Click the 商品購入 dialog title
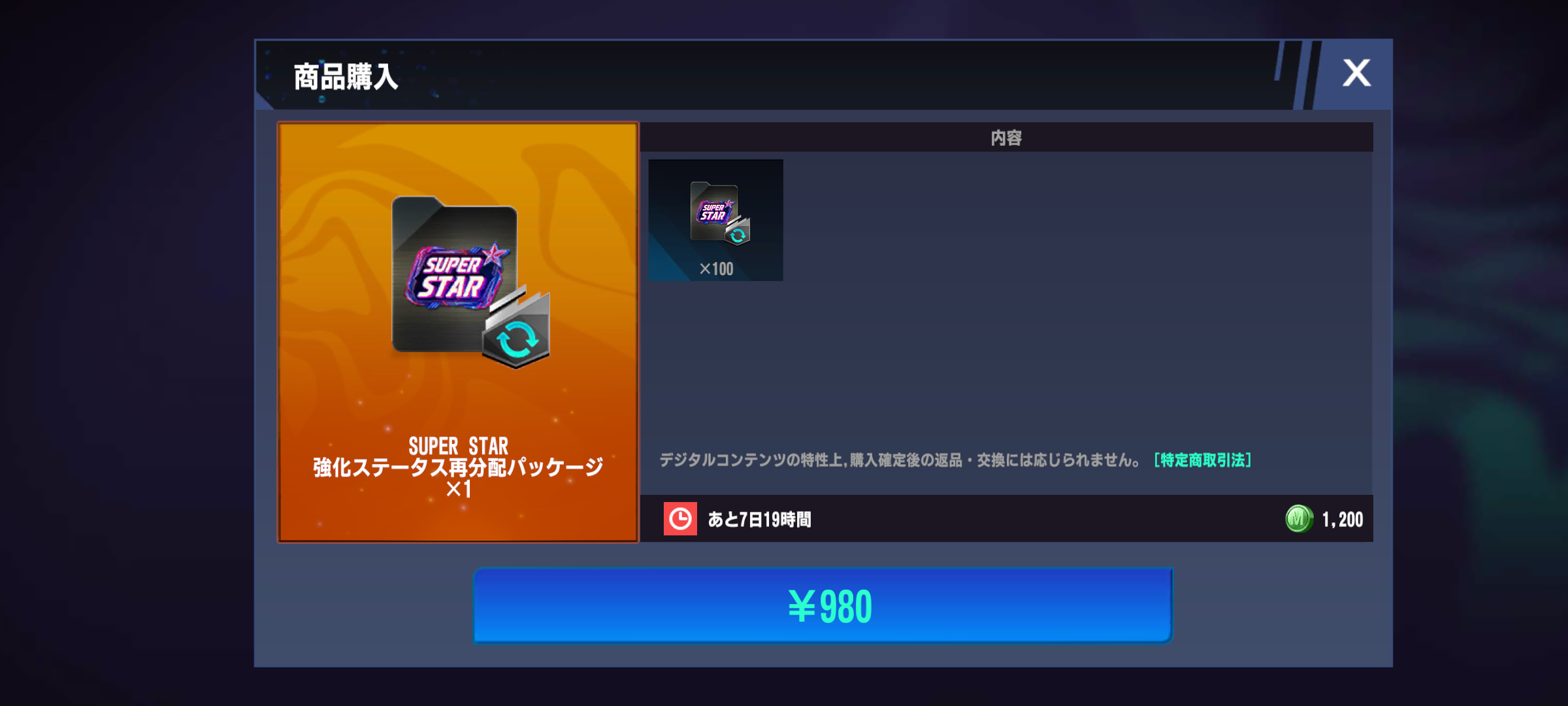 346,77
